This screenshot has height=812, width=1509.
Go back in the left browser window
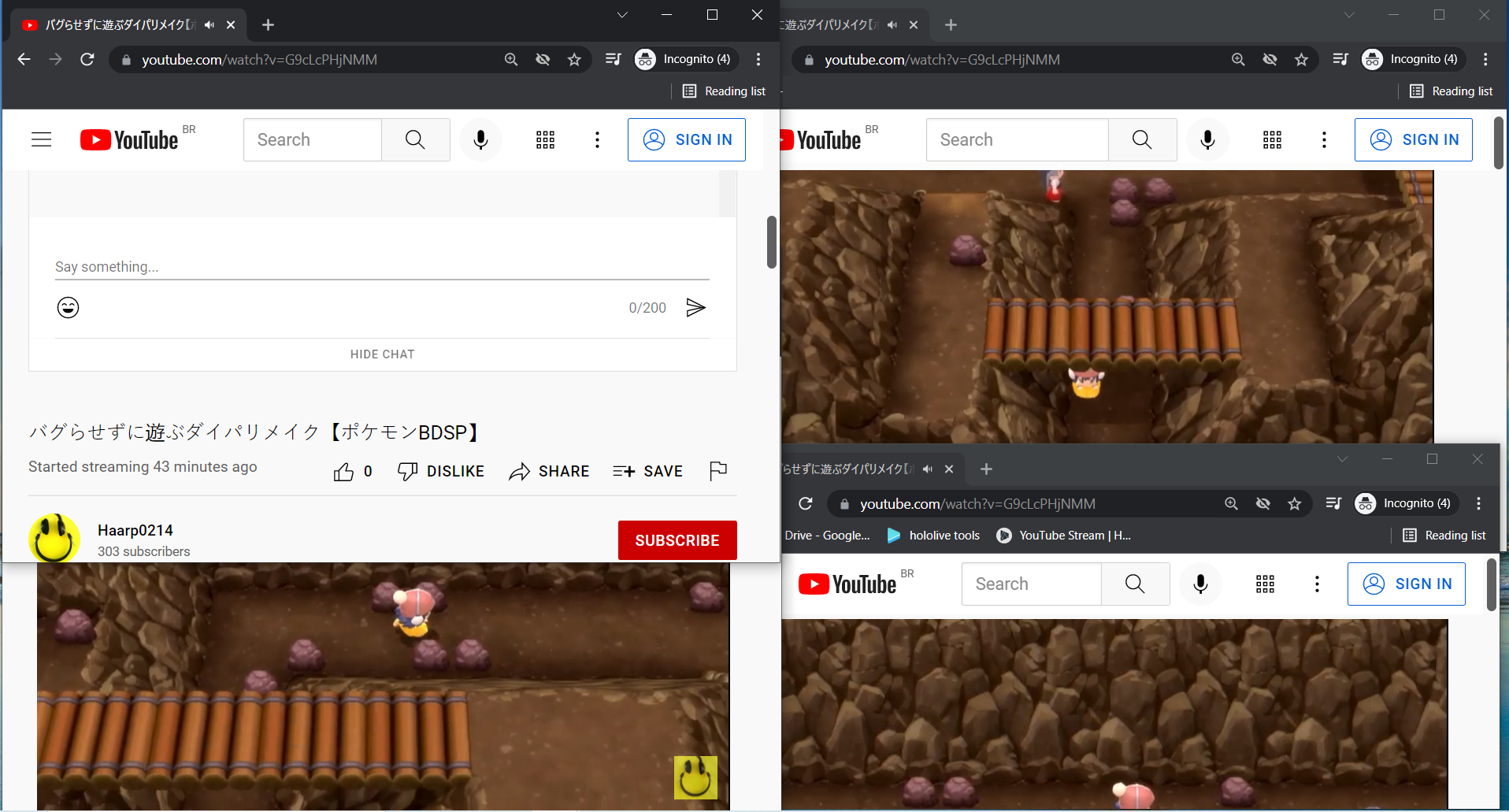24,59
